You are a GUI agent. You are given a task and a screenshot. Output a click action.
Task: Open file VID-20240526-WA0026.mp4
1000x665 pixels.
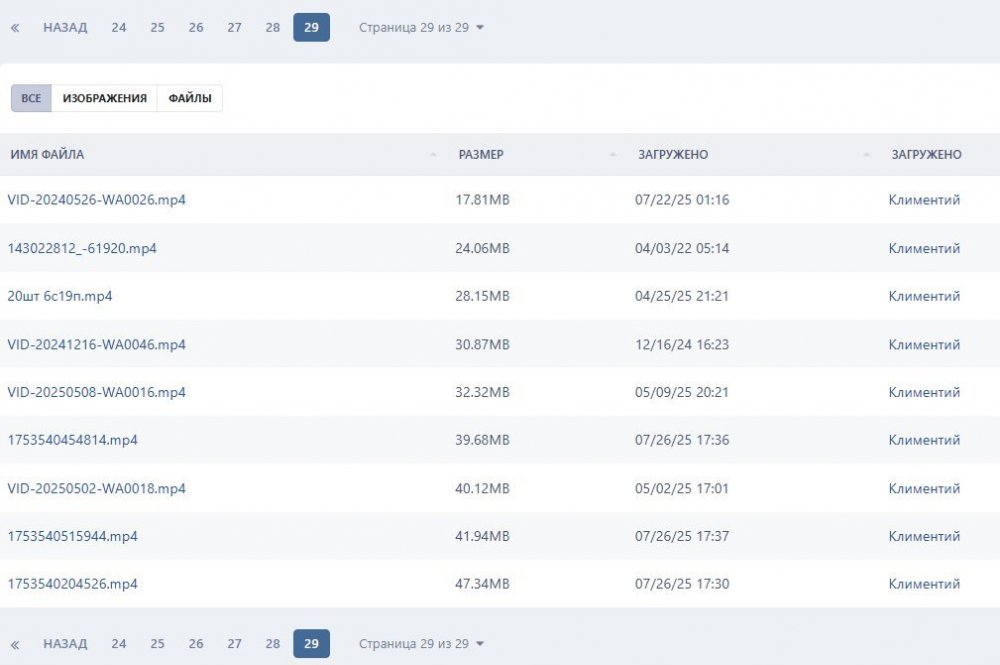[97, 200]
